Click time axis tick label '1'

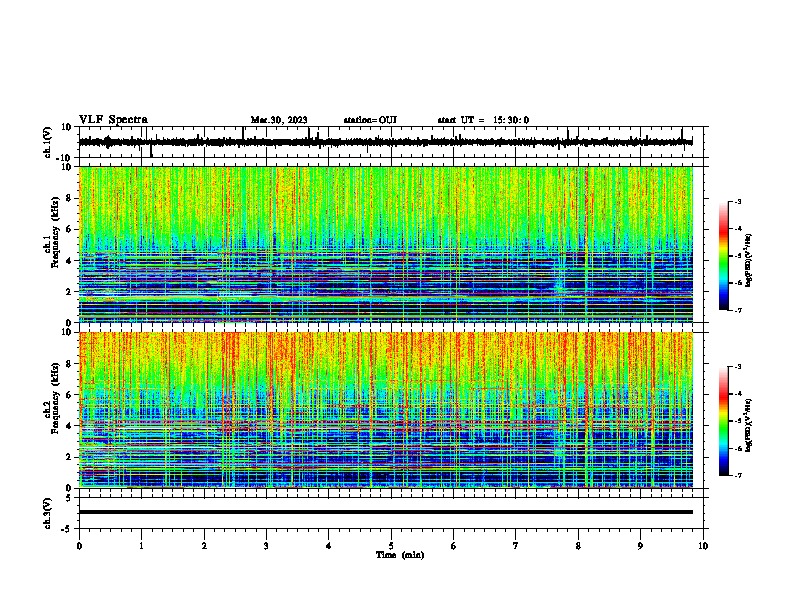tap(141, 546)
